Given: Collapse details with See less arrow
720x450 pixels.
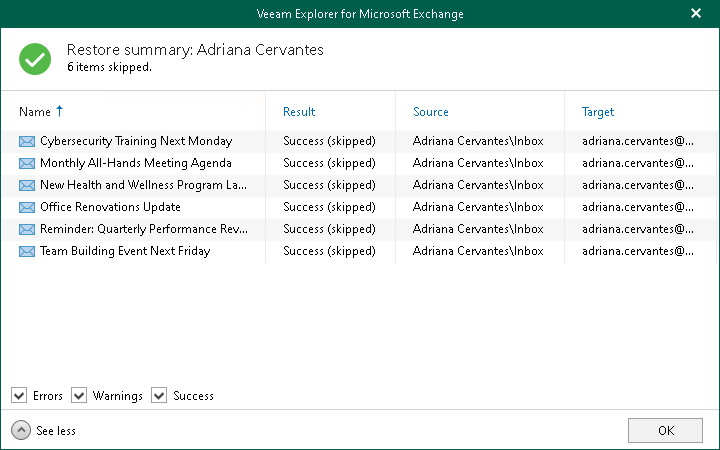Looking at the screenshot, I should pyautogui.click(x=20, y=430).
